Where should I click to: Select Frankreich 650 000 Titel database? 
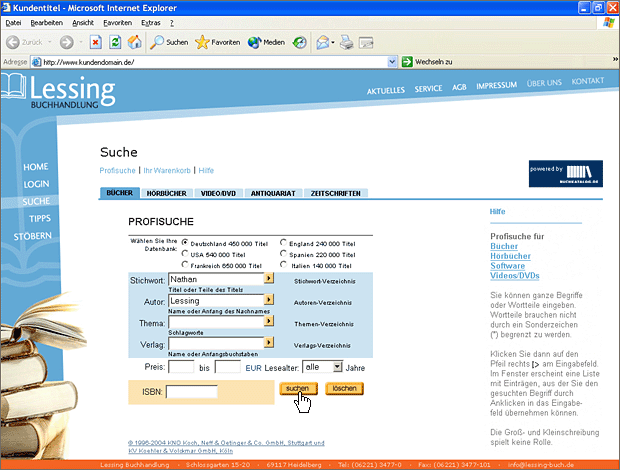185,264
